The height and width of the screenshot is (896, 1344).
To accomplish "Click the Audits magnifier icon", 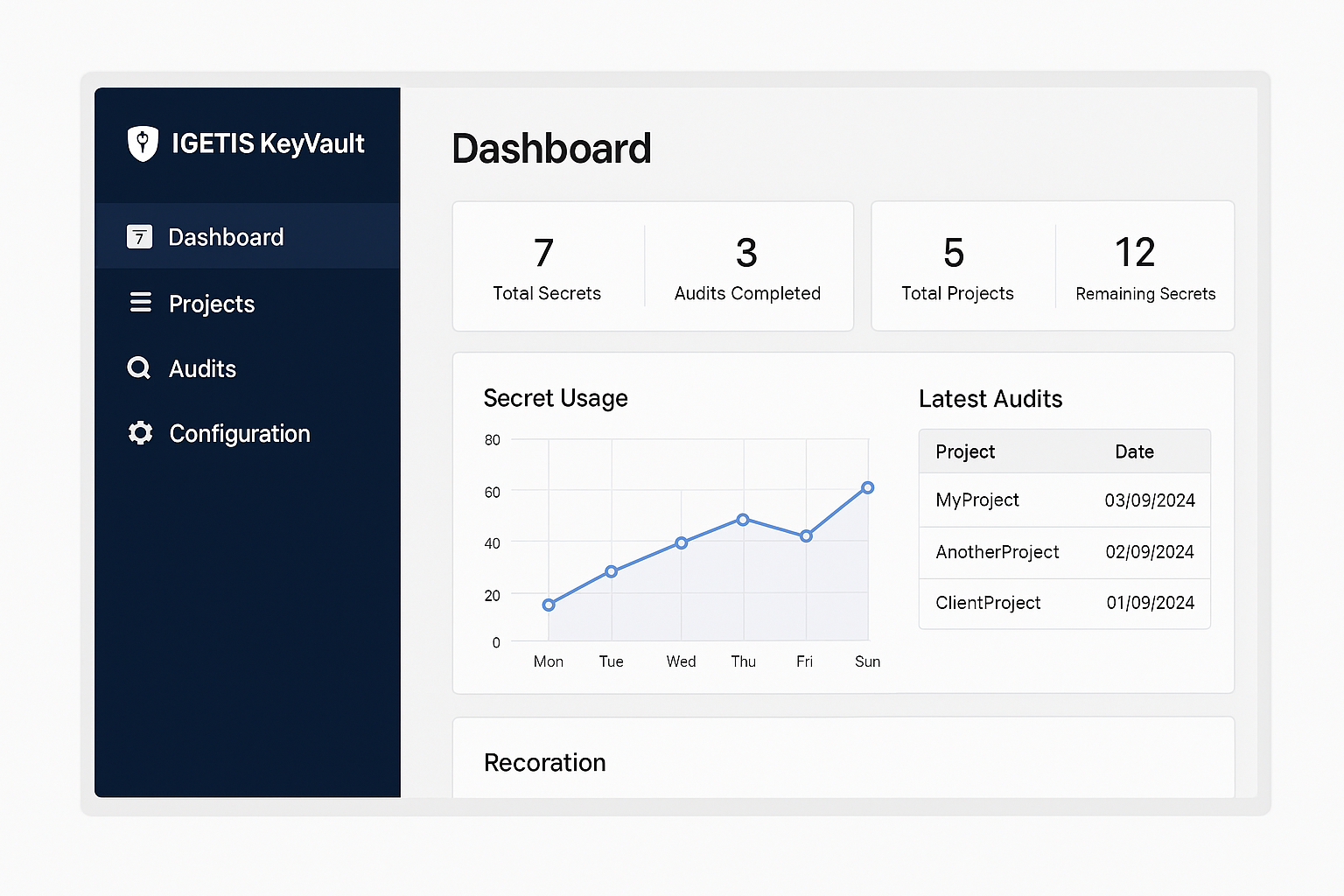I will point(139,368).
